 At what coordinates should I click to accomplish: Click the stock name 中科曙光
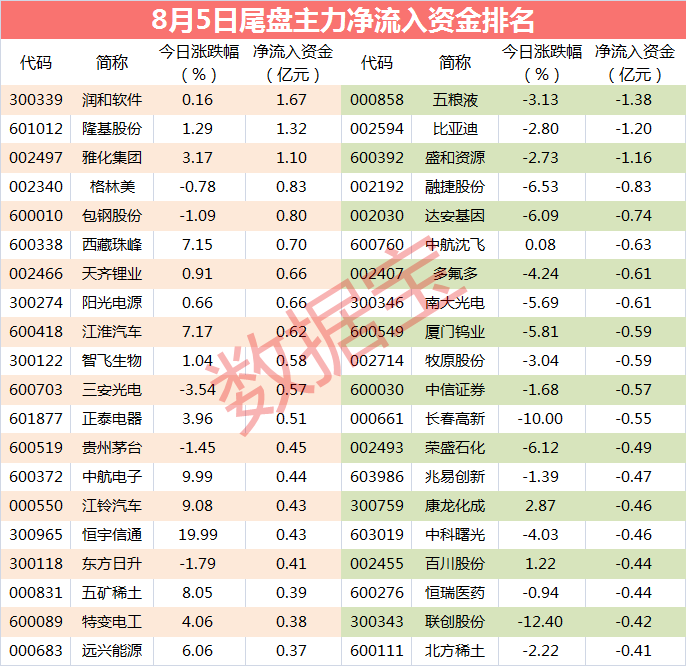point(455,535)
